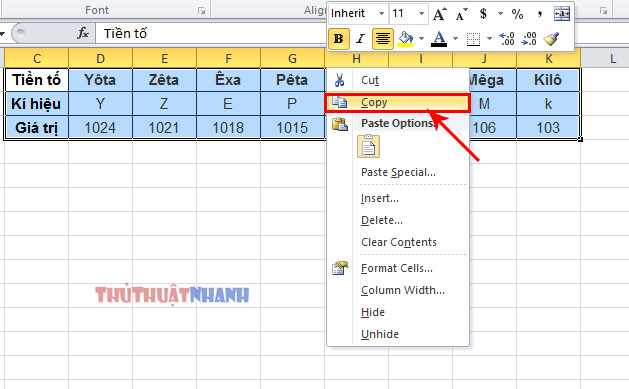
Task: Click Decrease Decimal icon
Action: point(529,39)
